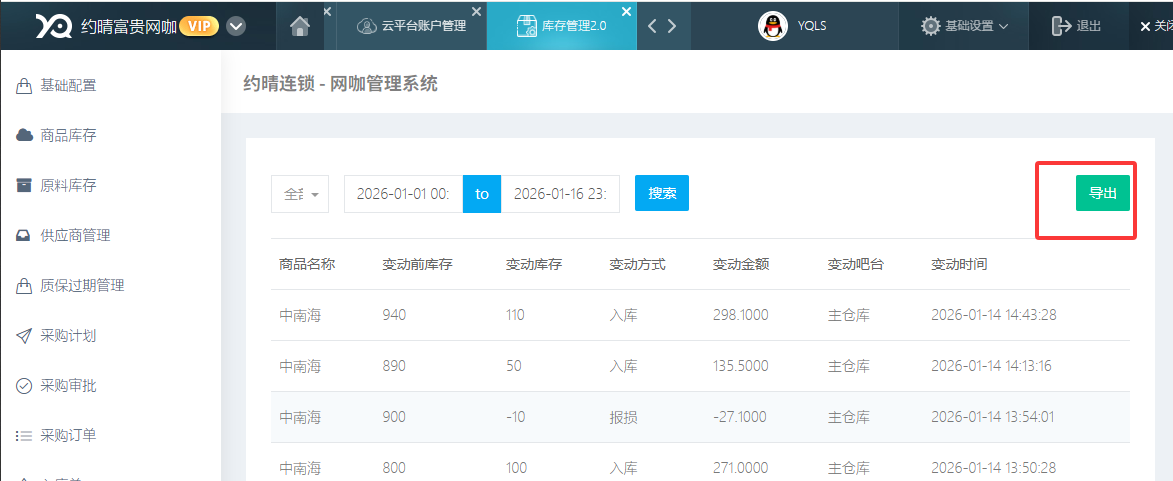Viewport: 1173px width, 481px height.
Task: Switch to the 库存管理2.0 tab
Action: click(x=562, y=25)
